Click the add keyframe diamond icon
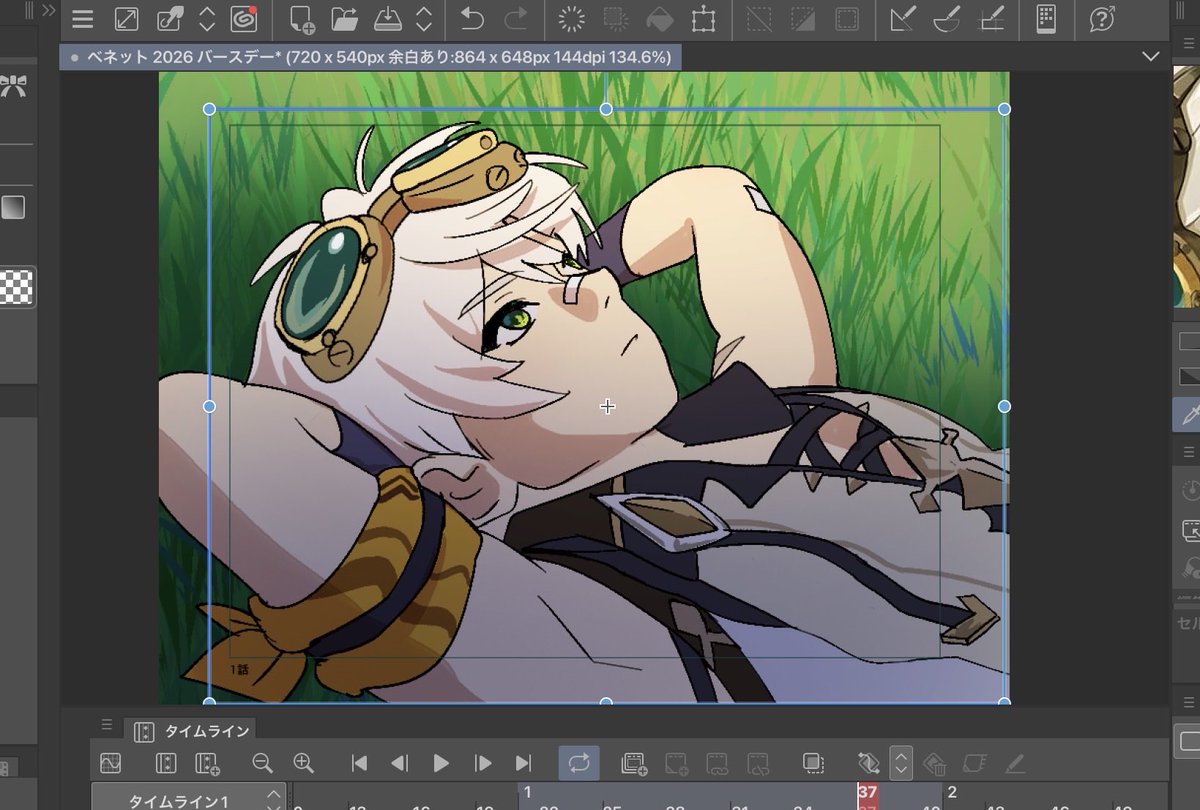This screenshot has height=810, width=1200. 868,763
